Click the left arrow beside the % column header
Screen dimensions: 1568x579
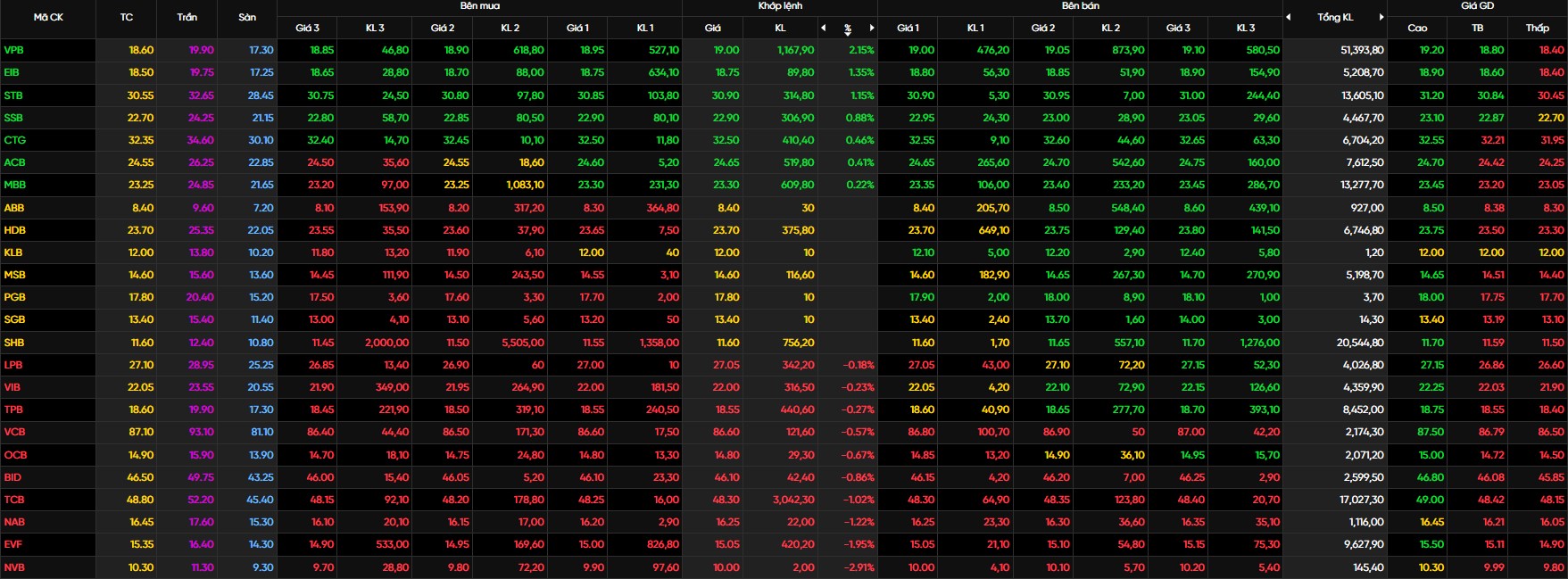824,28
